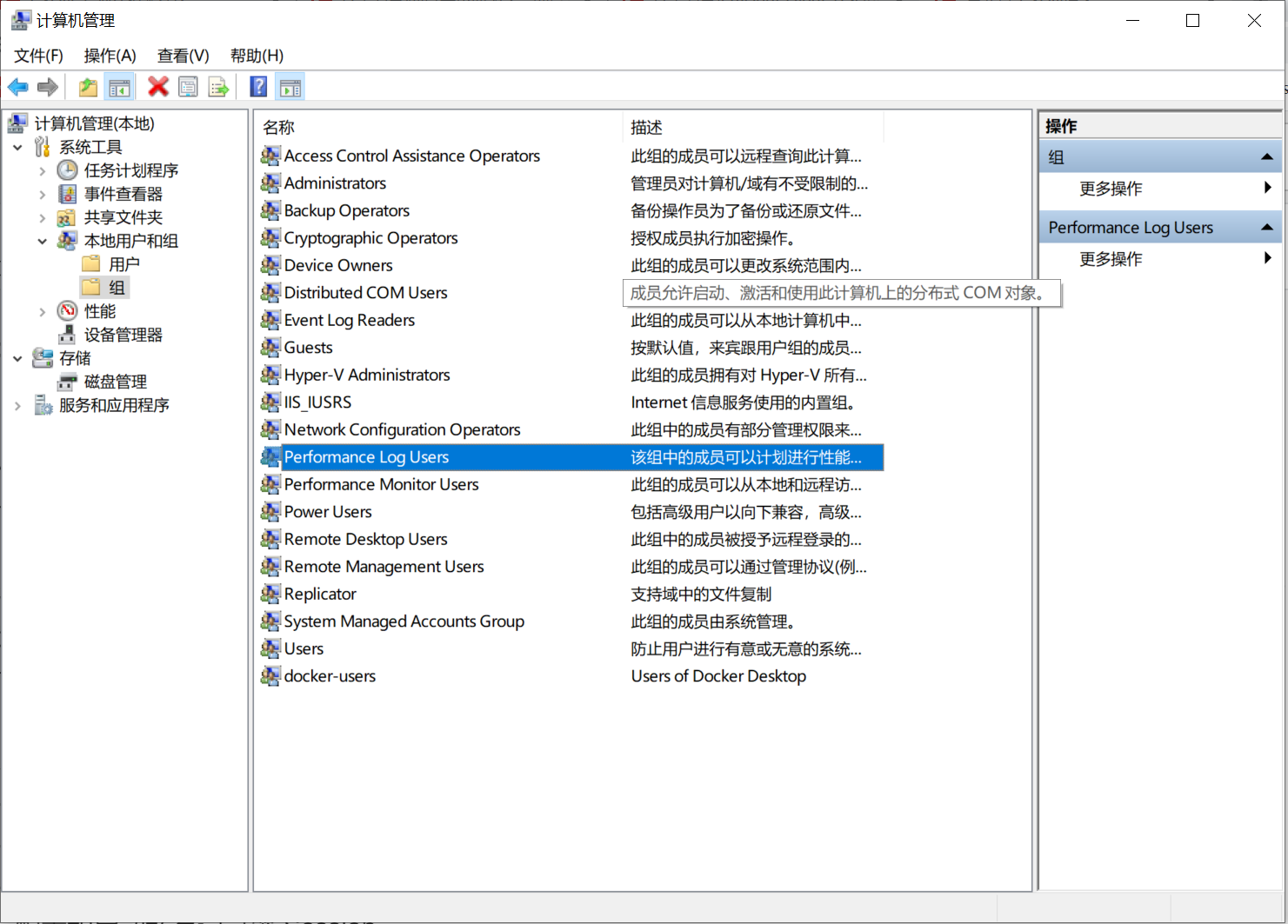Click the export list toolbar icon

pyautogui.click(x=217, y=86)
